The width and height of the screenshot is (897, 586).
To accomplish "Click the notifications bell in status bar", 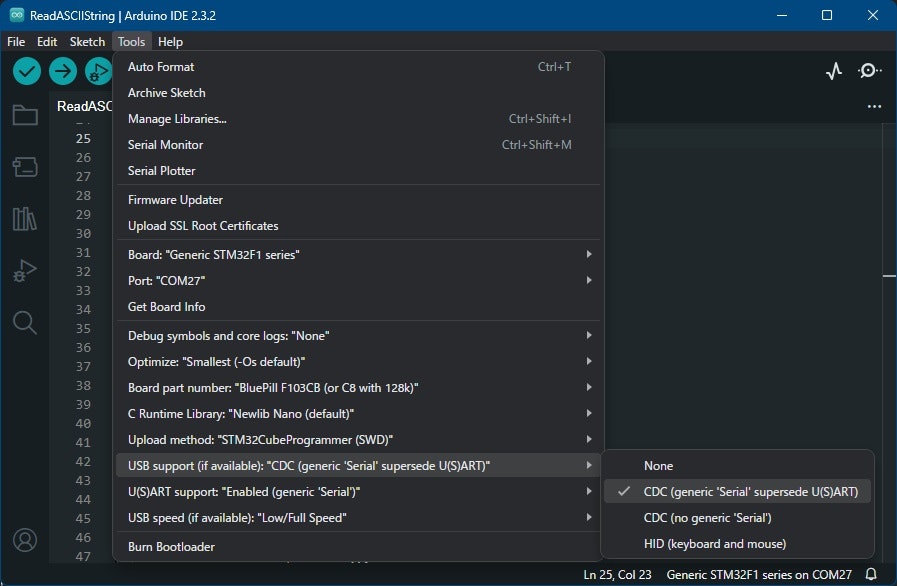I will point(871,574).
